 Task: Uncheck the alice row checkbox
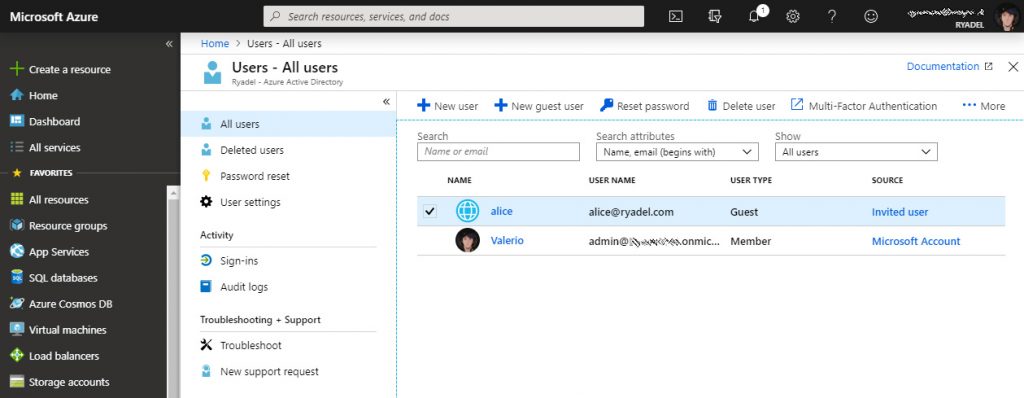click(430, 212)
